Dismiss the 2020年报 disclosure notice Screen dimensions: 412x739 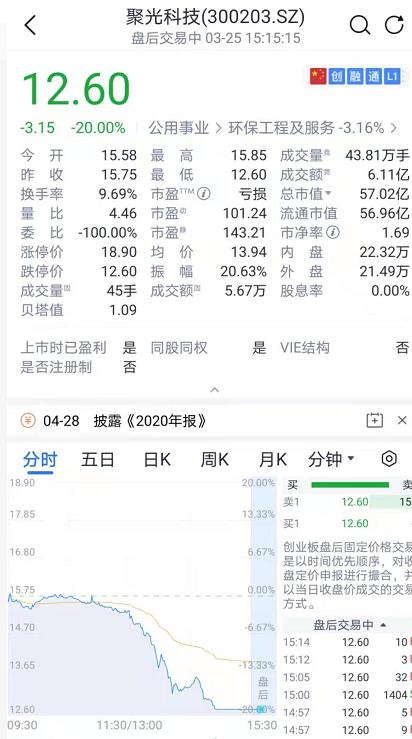pyautogui.click(x=402, y=420)
